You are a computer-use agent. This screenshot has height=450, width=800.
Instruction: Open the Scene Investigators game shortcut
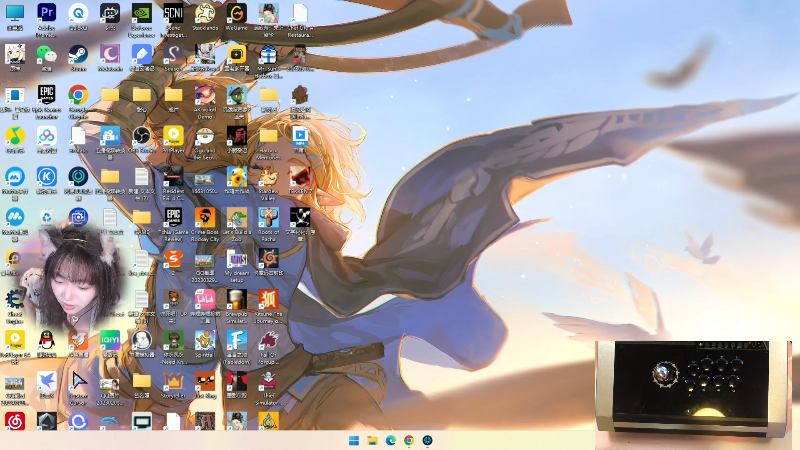pyautogui.click(x=173, y=13)
